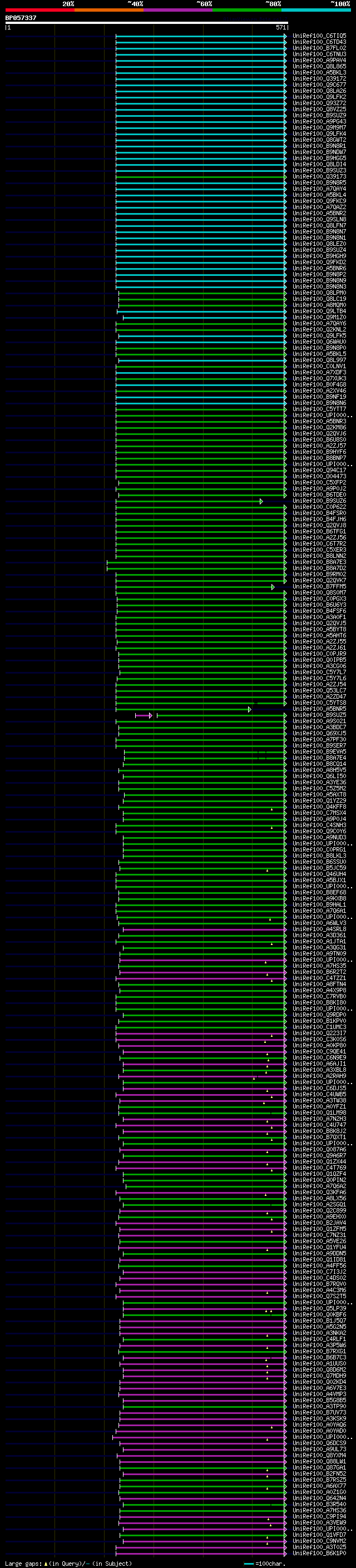Select hit label UniRef100_A3T025

coord(319,1547)
